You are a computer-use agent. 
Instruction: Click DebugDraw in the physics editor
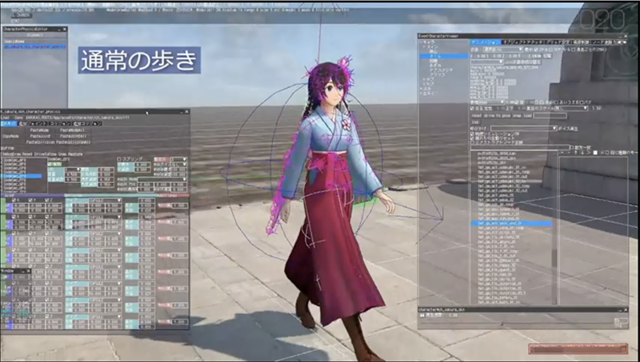[11, 154]
